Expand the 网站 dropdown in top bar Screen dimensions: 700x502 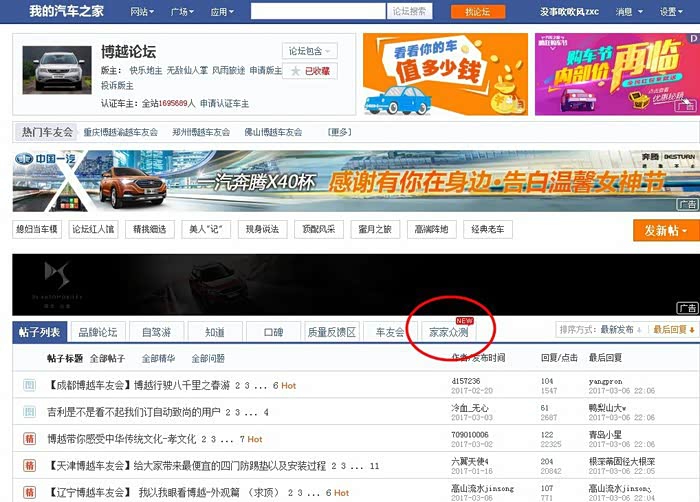click(x=143, y=12)
